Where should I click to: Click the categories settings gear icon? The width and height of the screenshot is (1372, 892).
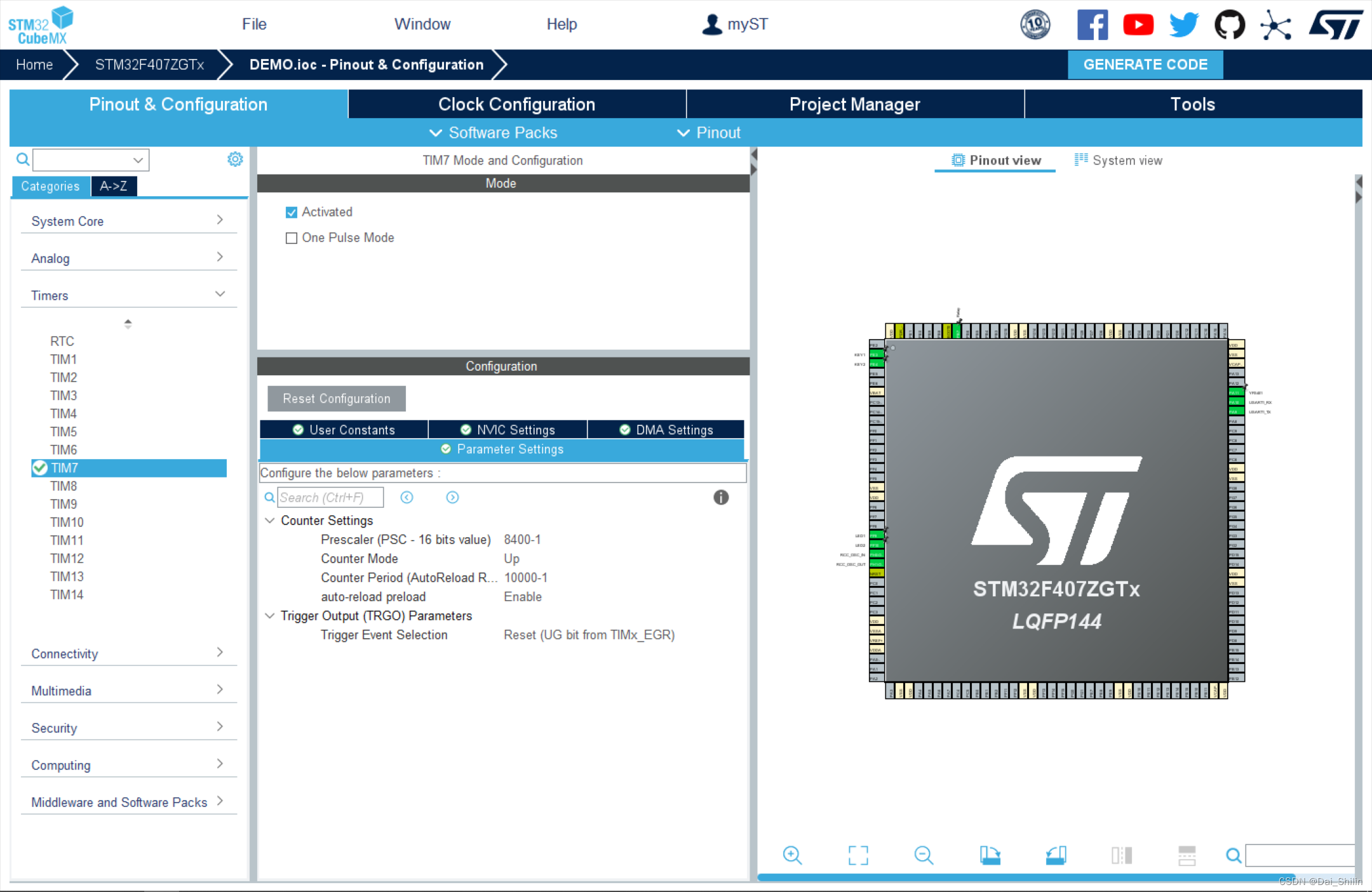click(x=235, y=159)
